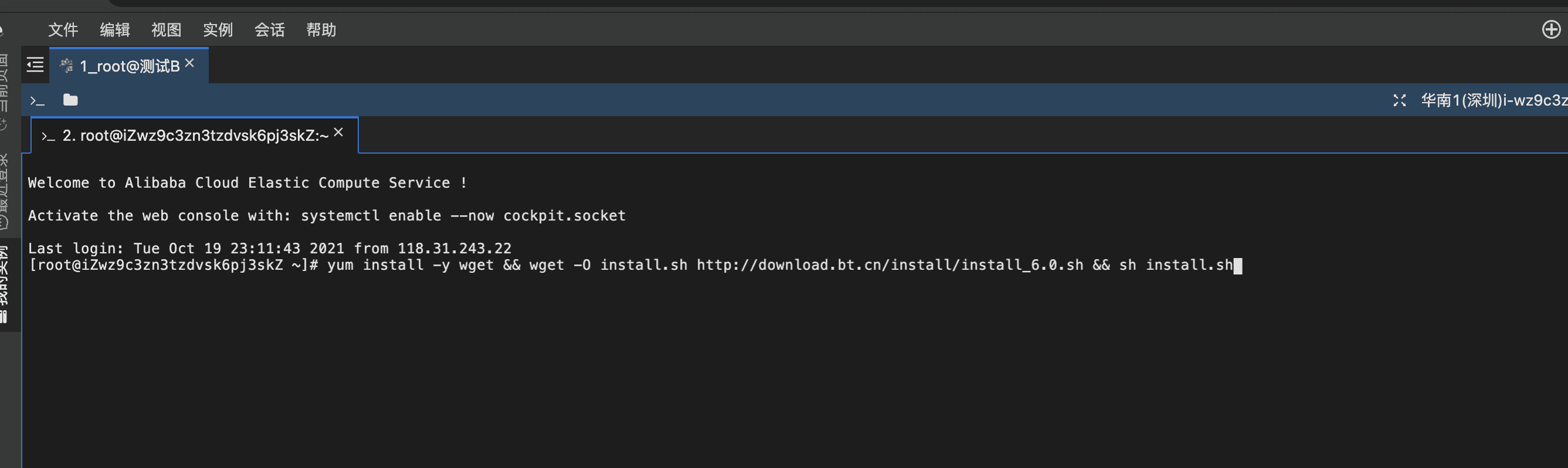Viewport: 1568px width, 468px height.
Task: Open the 实例 menu
Action: (x=218, y=30)
